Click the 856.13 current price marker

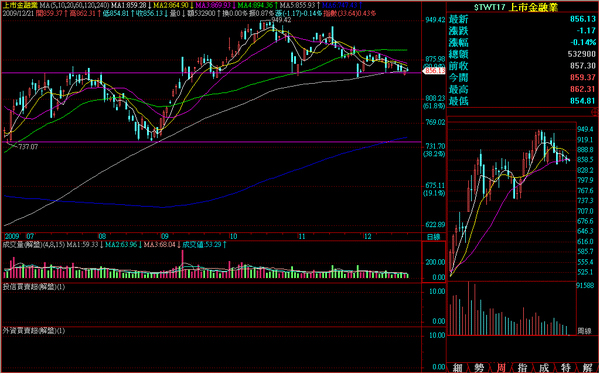coord(434,70)
